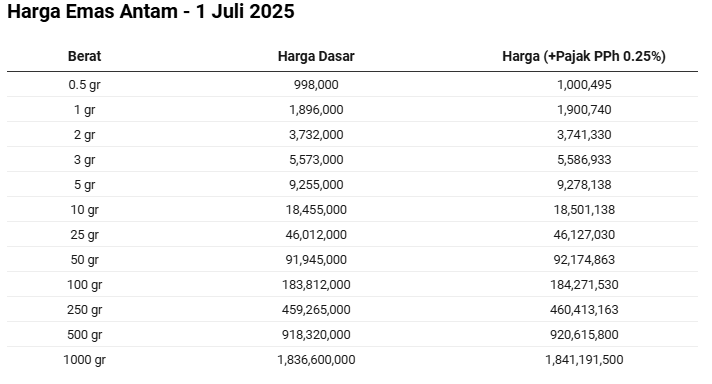Image resolution: width=712 pixels, height=384 pixels.
Task: Select the 0.5 gr weight cell
Action: tap(84, 85)
